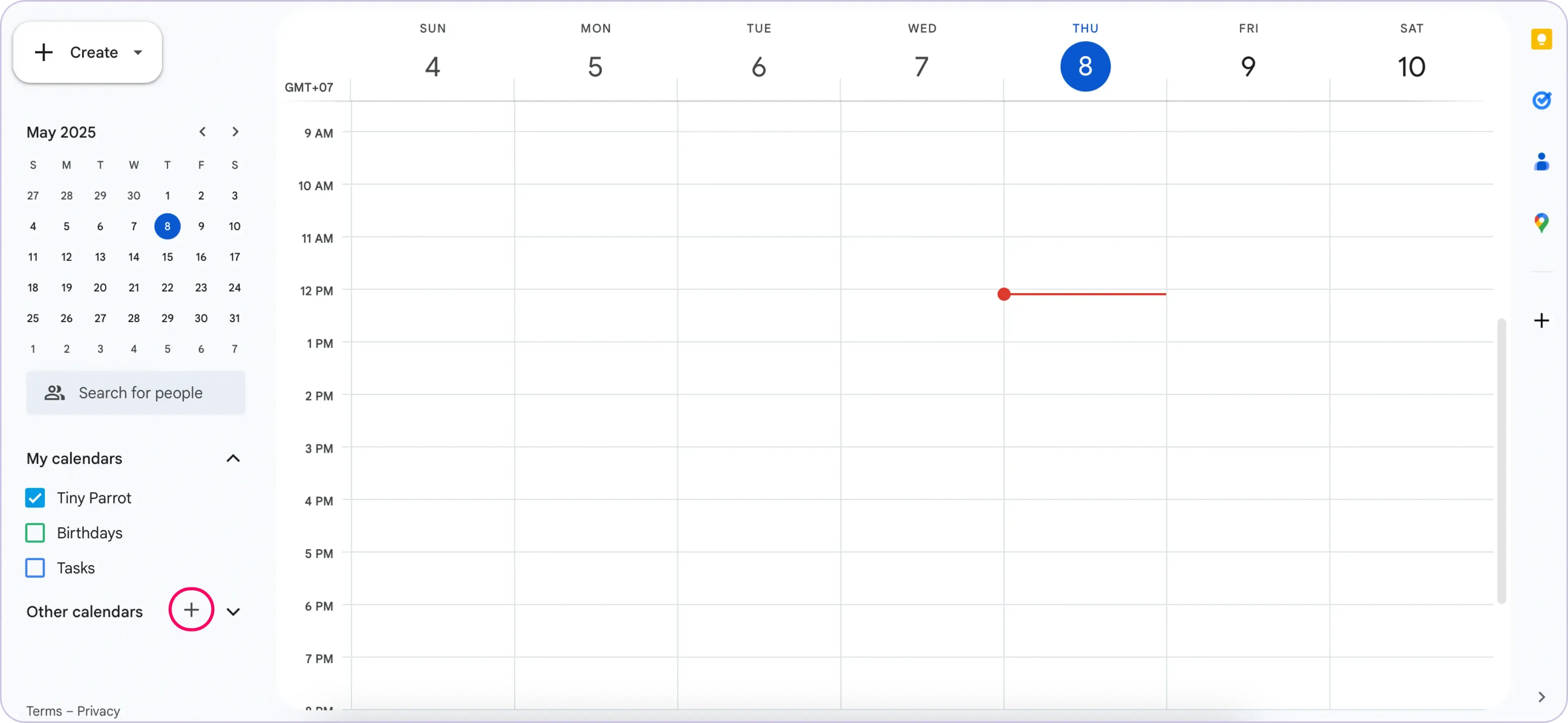
Task: Select Monday 5 column header
Action: pyautogui.click(x=595, y=66)
